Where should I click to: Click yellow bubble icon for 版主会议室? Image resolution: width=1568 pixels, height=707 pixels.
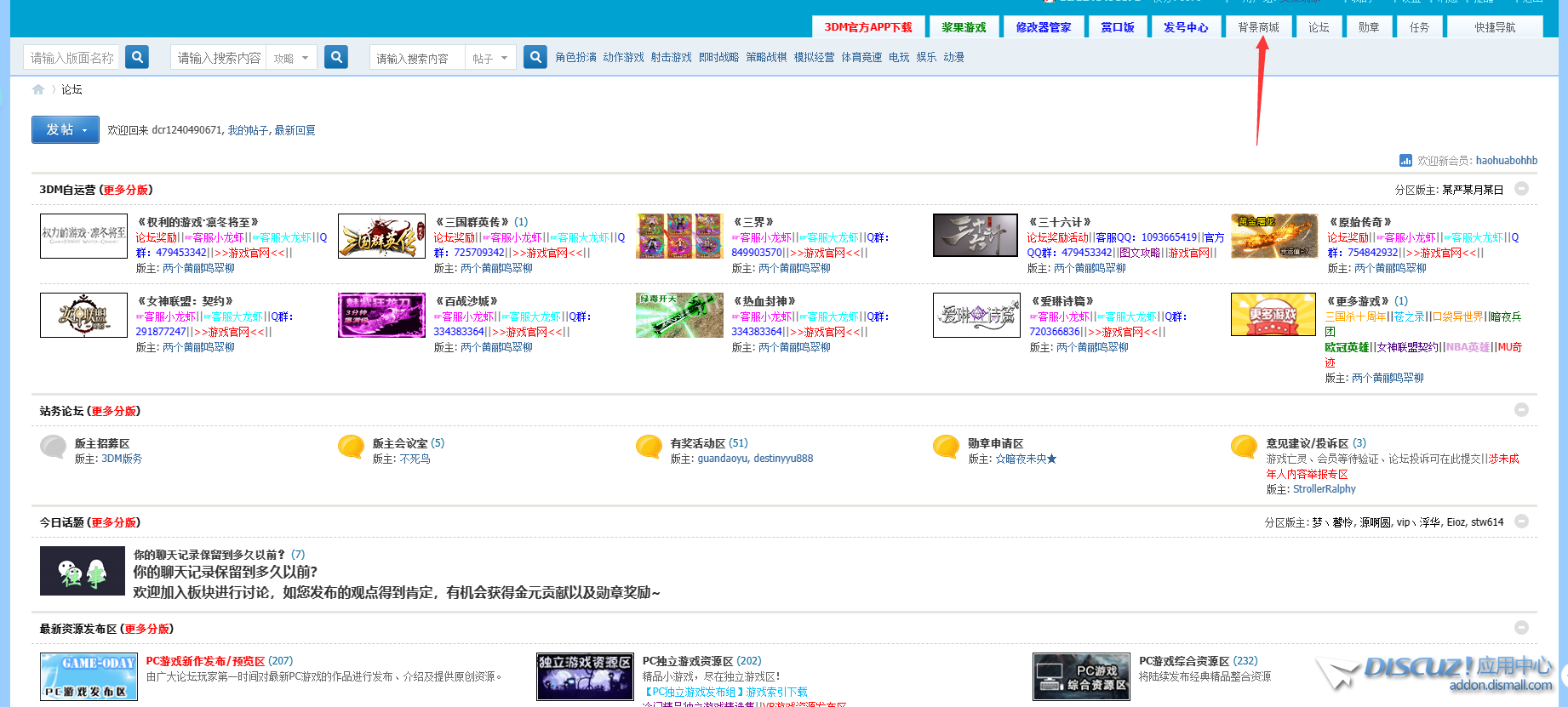(x=351, y=447)
